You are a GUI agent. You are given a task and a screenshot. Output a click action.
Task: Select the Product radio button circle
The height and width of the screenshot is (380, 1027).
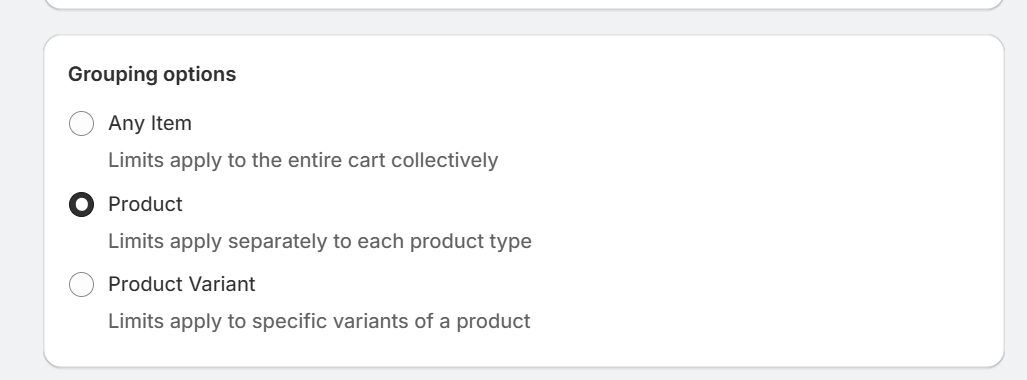point(81,204)
